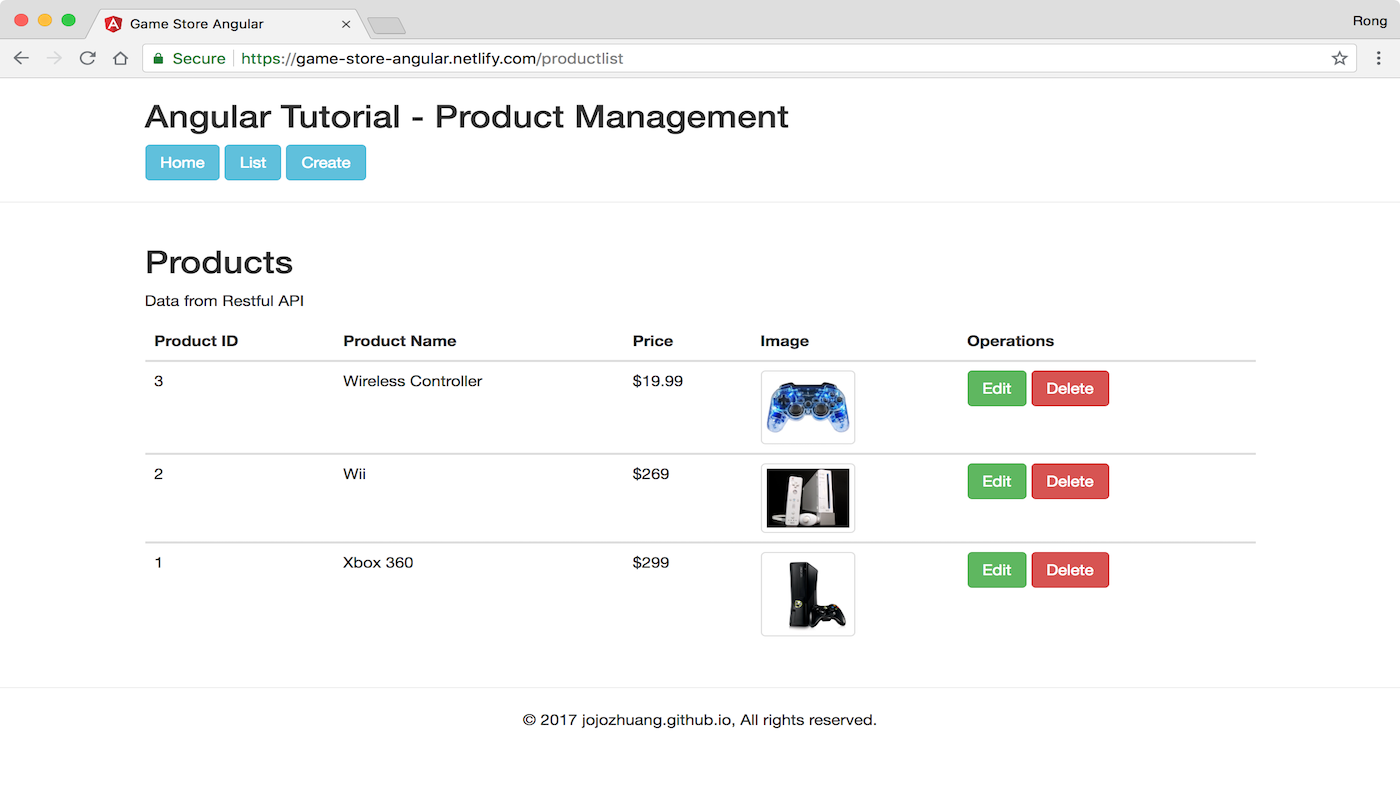Click the red close window button
1400x800 pixels.
point(21,20)
